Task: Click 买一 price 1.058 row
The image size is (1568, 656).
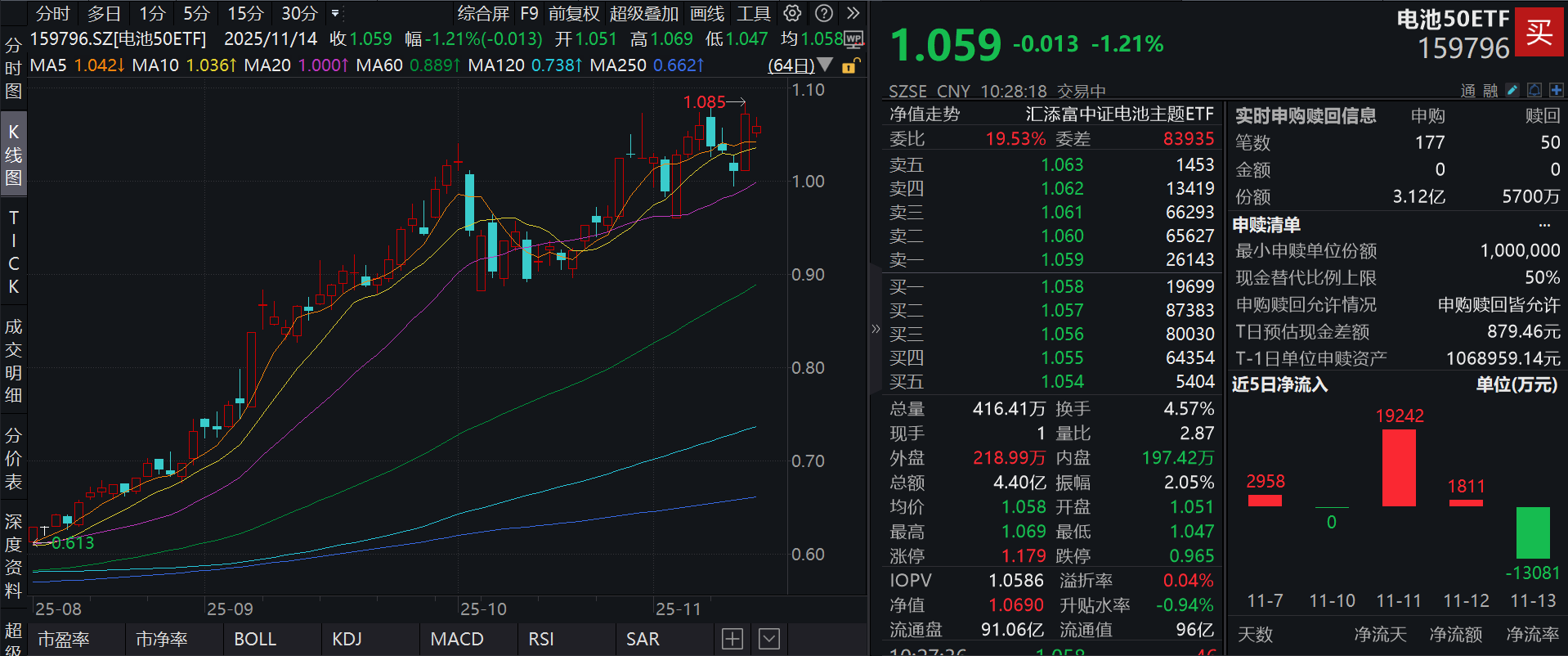Action: click(1052, 287)
